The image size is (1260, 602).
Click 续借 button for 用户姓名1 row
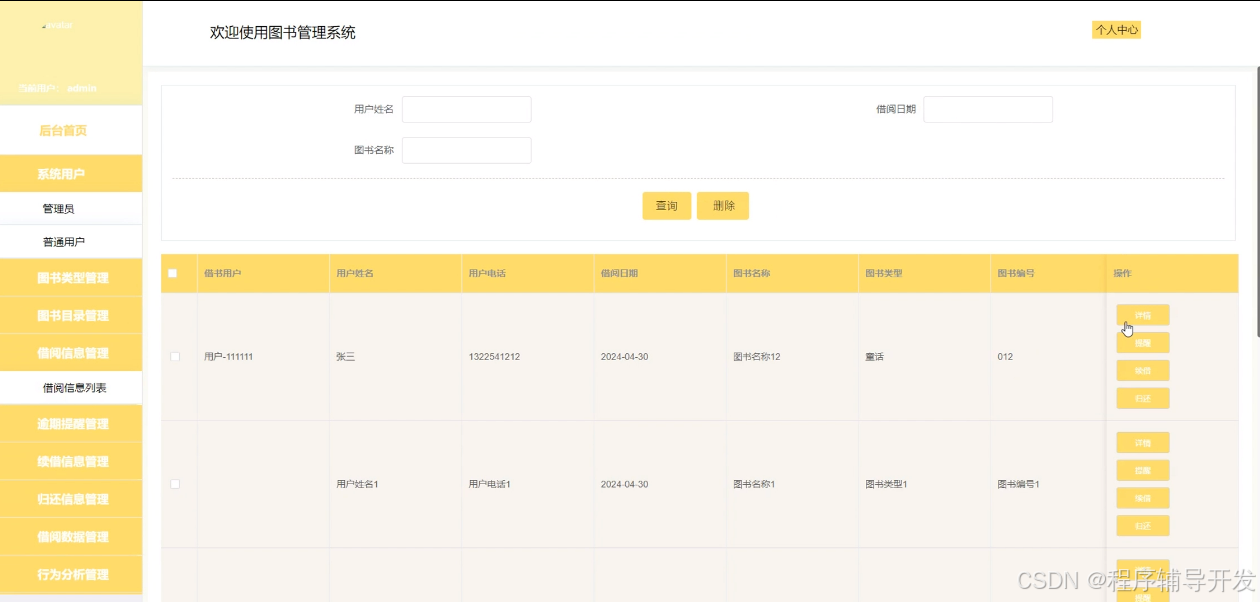1142,498
